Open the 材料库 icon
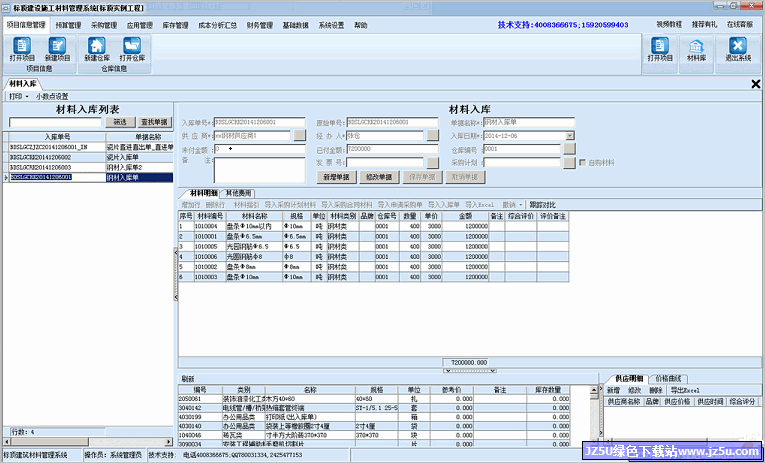The image size is (765, 463). [x=696, y=46]
